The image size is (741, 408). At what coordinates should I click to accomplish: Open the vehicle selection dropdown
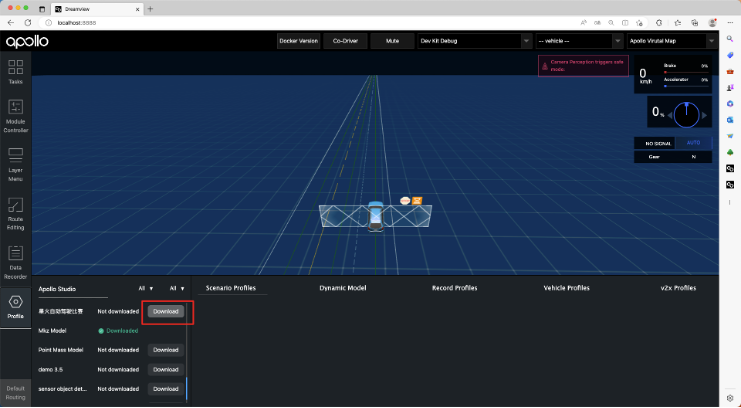point(579,41)
